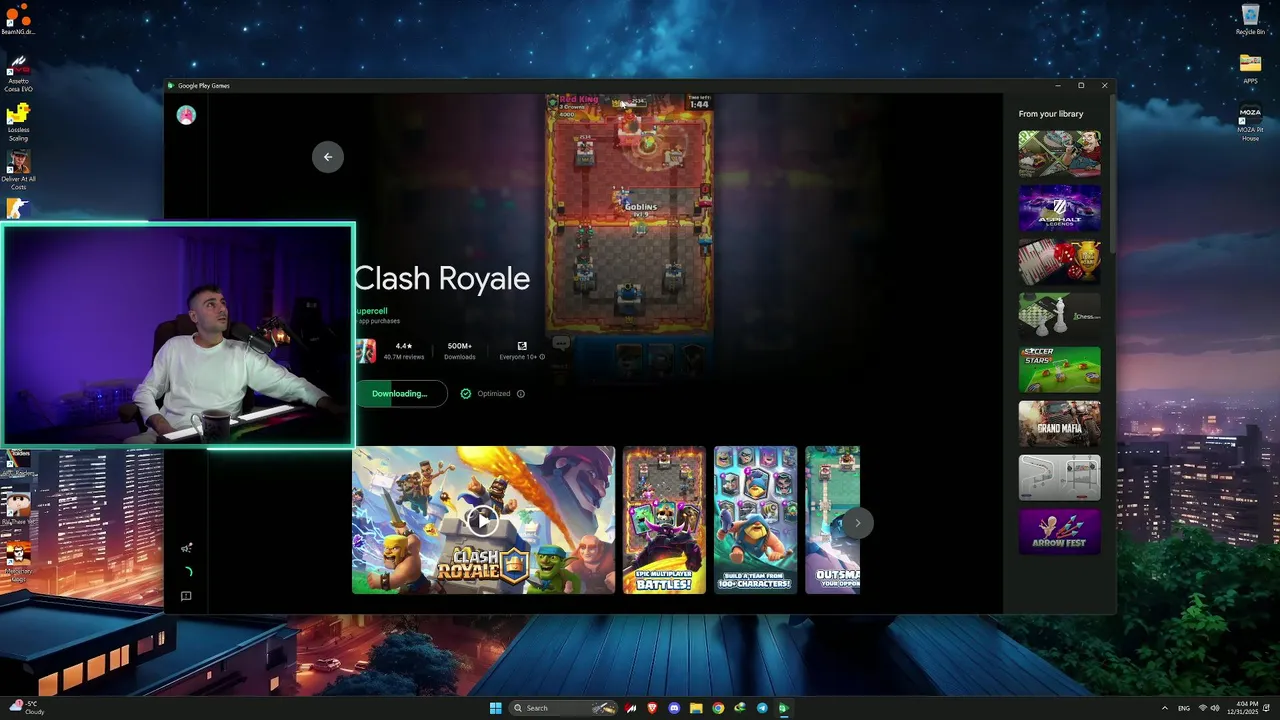The width and height of the screenshot is (1280, 720).
Task: Open Brave browser from the taskbar
Action: (x=652, y=708)
